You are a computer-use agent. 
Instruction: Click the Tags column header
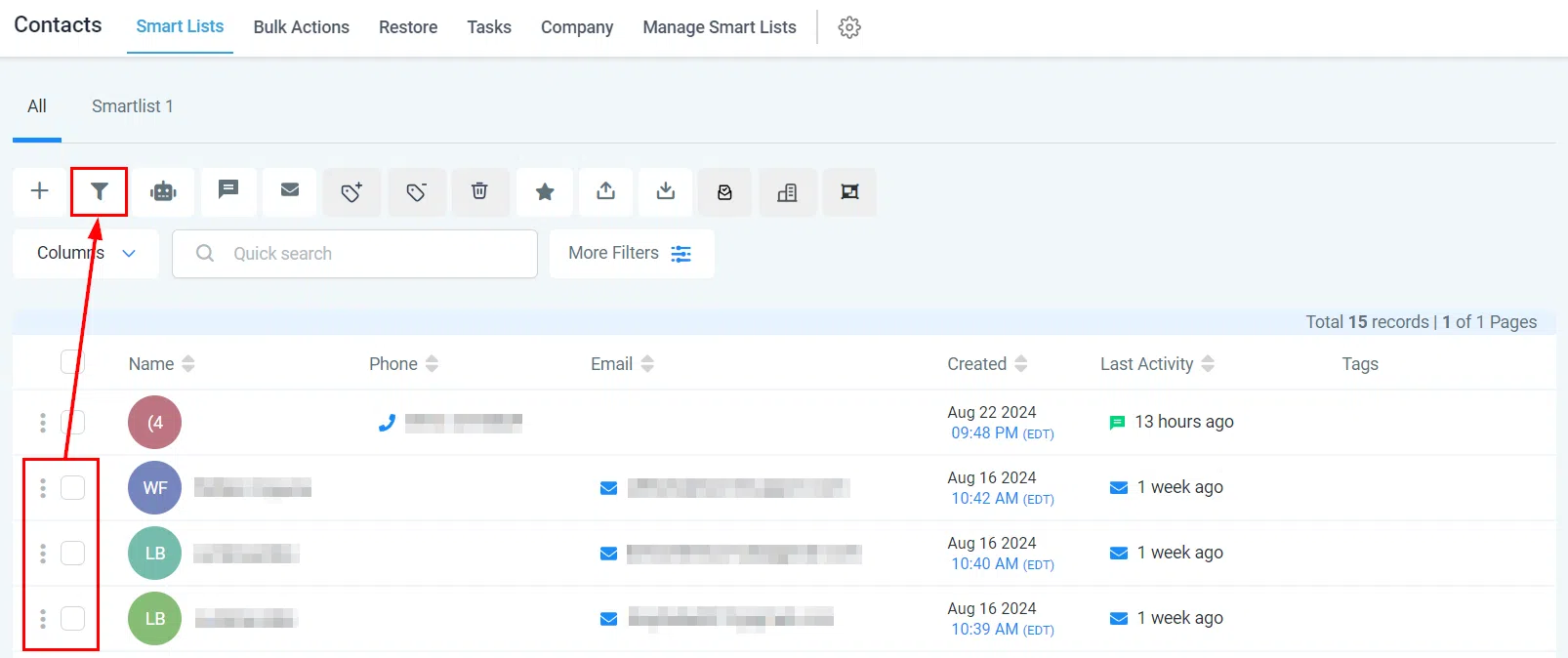coord(1360,364)
